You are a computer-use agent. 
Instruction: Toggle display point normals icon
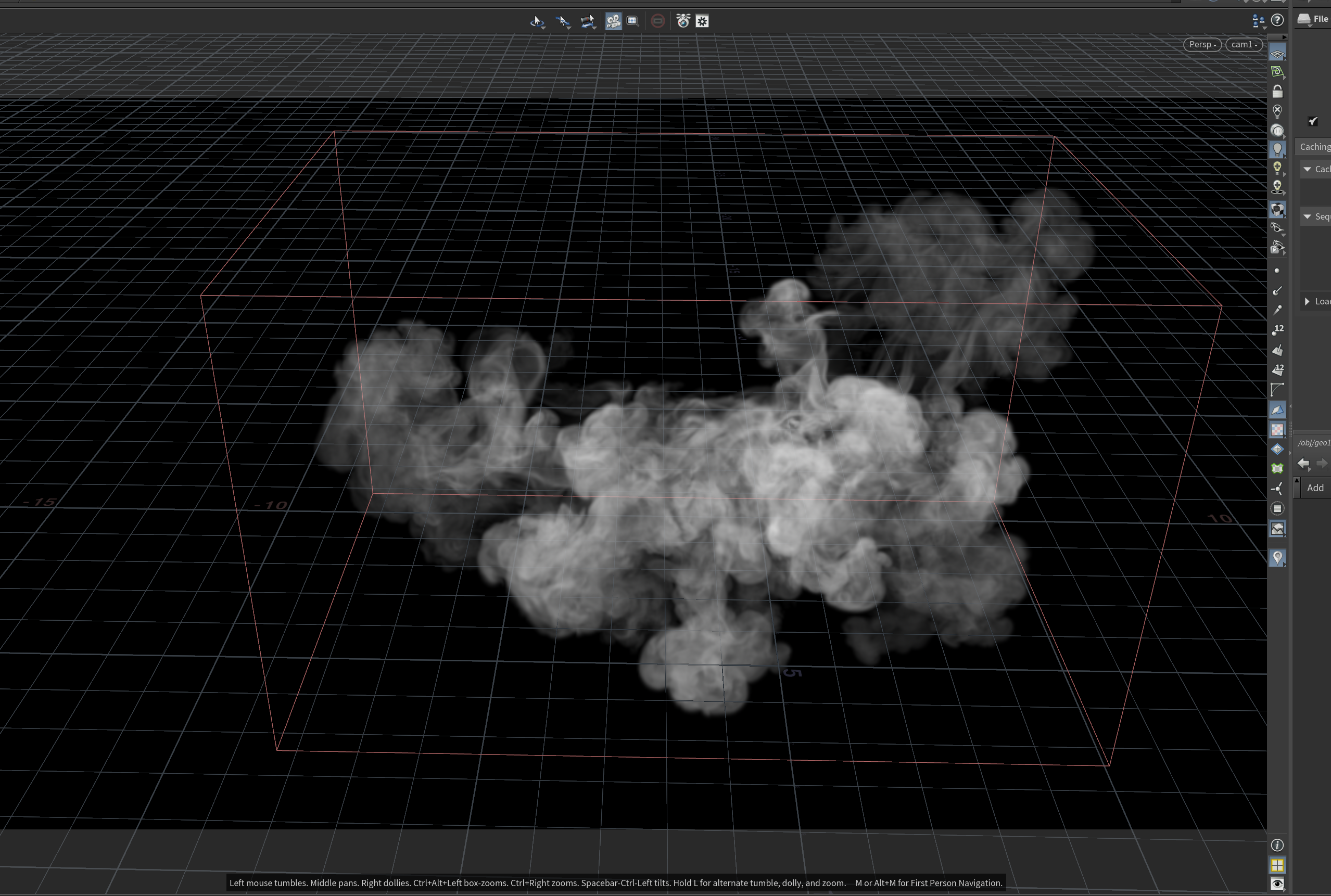coord(1277,291)
